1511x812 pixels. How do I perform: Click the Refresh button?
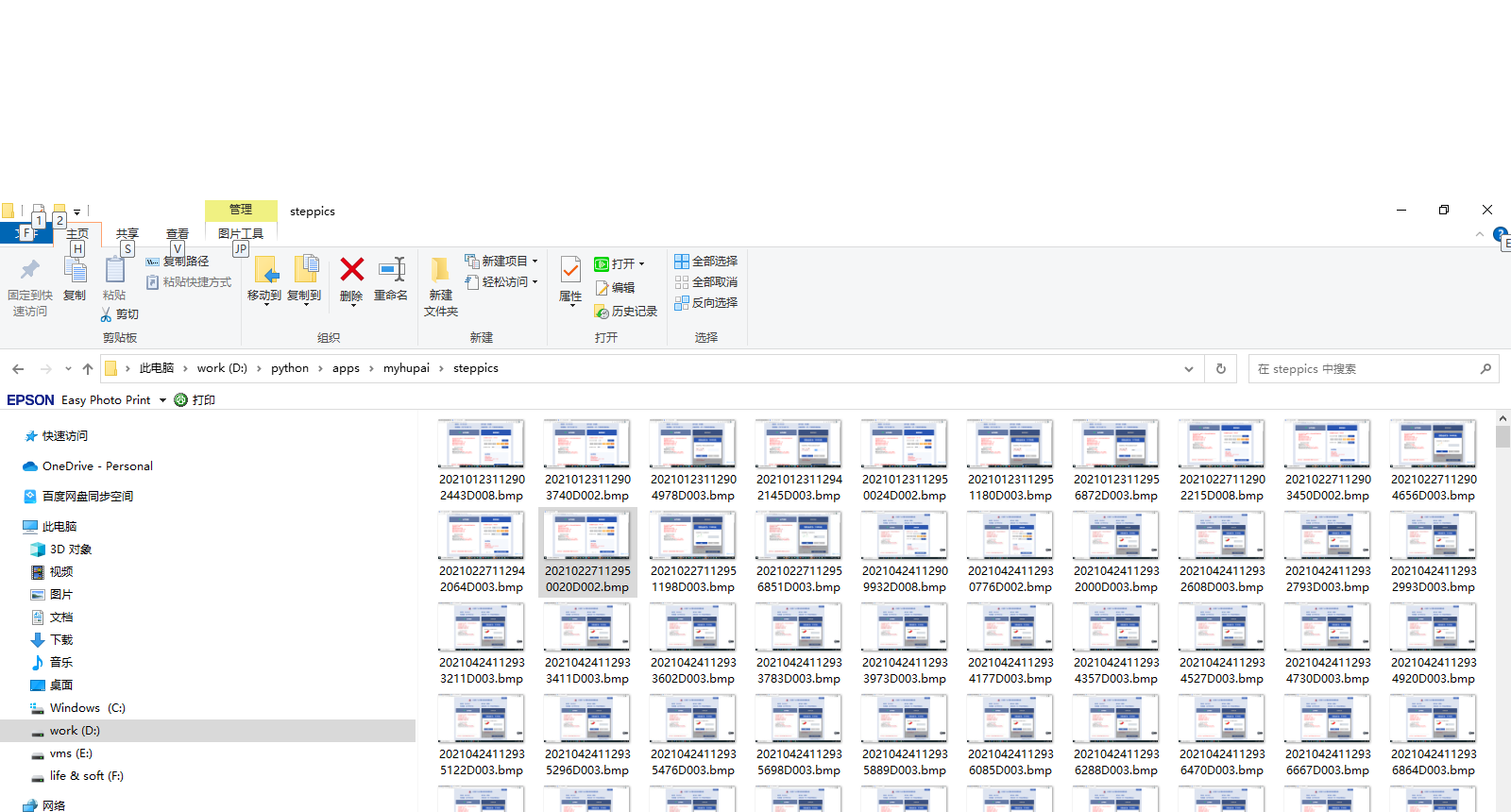pos(1221,369)
